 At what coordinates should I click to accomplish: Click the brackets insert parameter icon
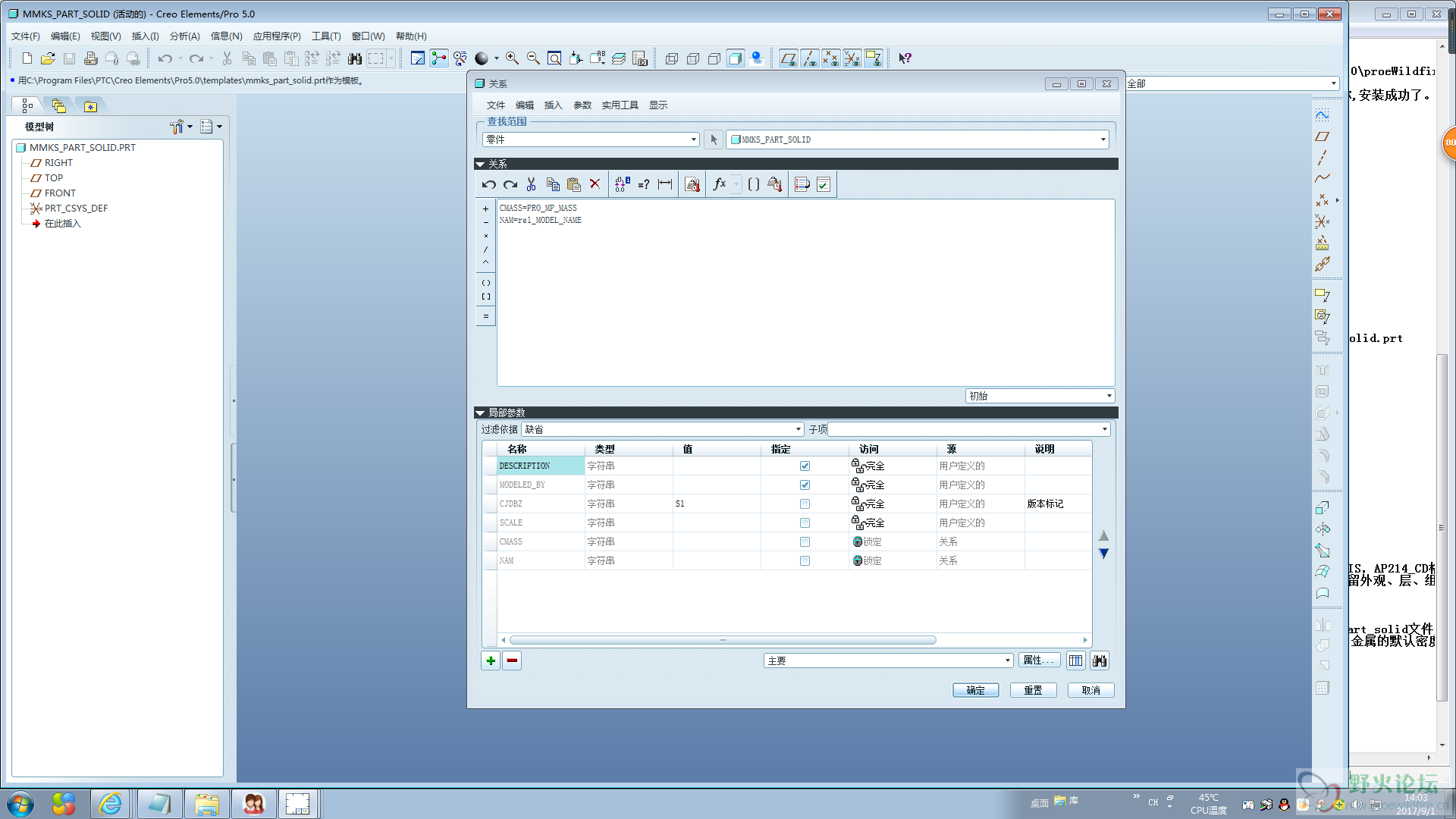(754, 184)
